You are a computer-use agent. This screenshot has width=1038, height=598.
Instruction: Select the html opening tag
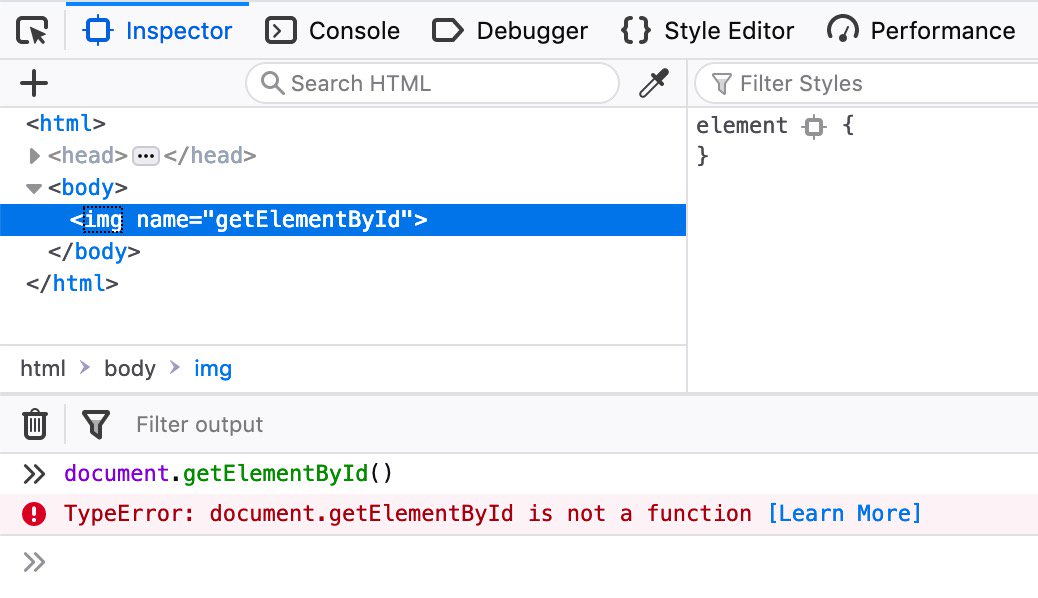coord(66,124)
